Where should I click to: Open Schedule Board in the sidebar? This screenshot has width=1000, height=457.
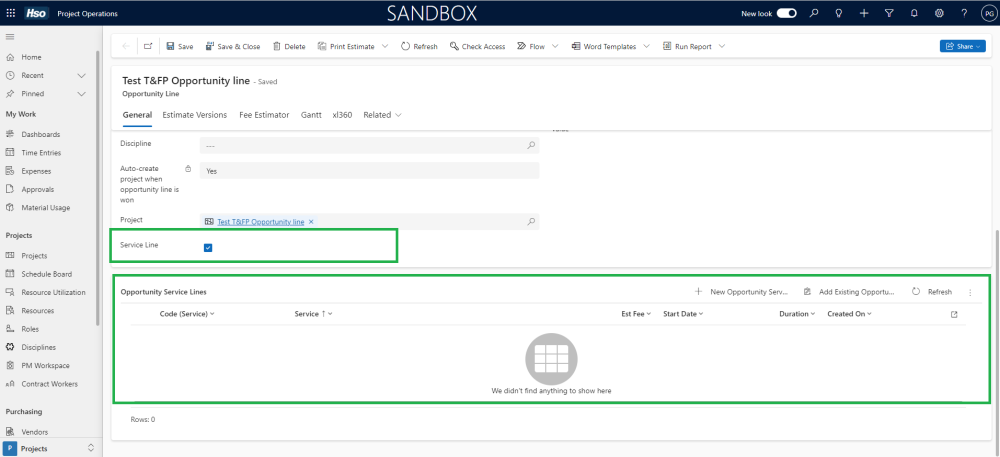point(47,274)
